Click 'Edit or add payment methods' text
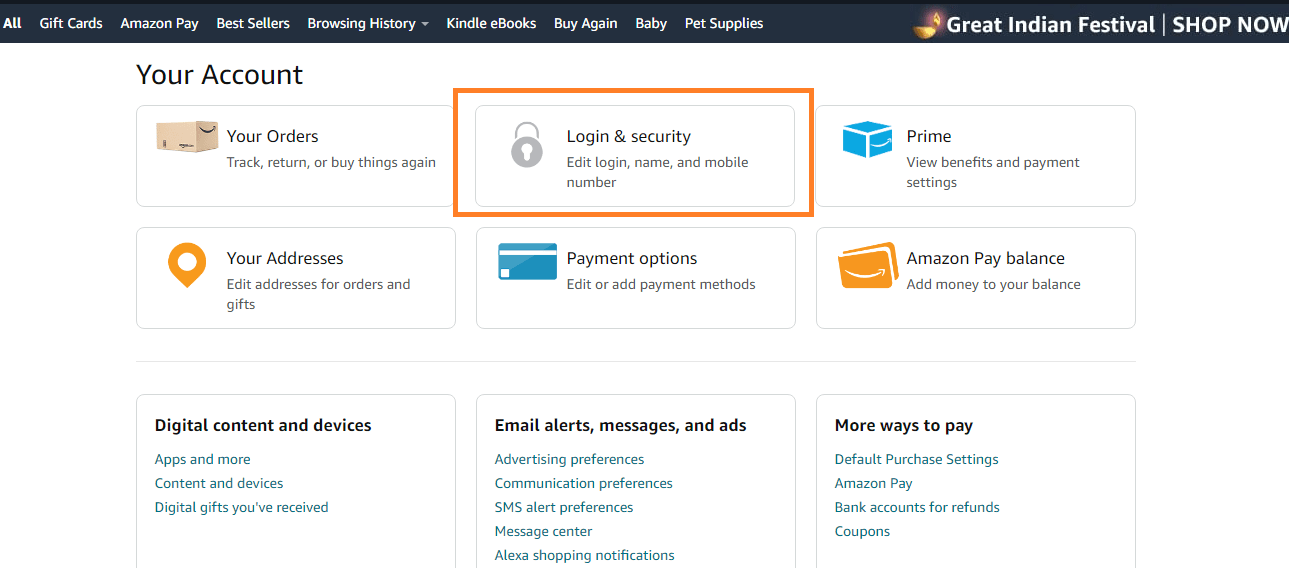 point(661,284)
